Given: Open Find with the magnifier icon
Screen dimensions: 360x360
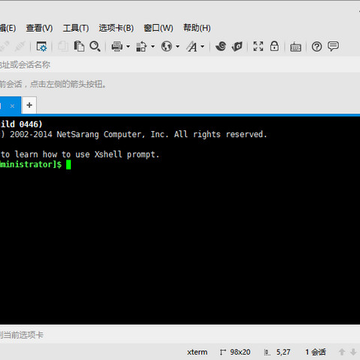Looking at the screenshot, I should pos(95,46).
